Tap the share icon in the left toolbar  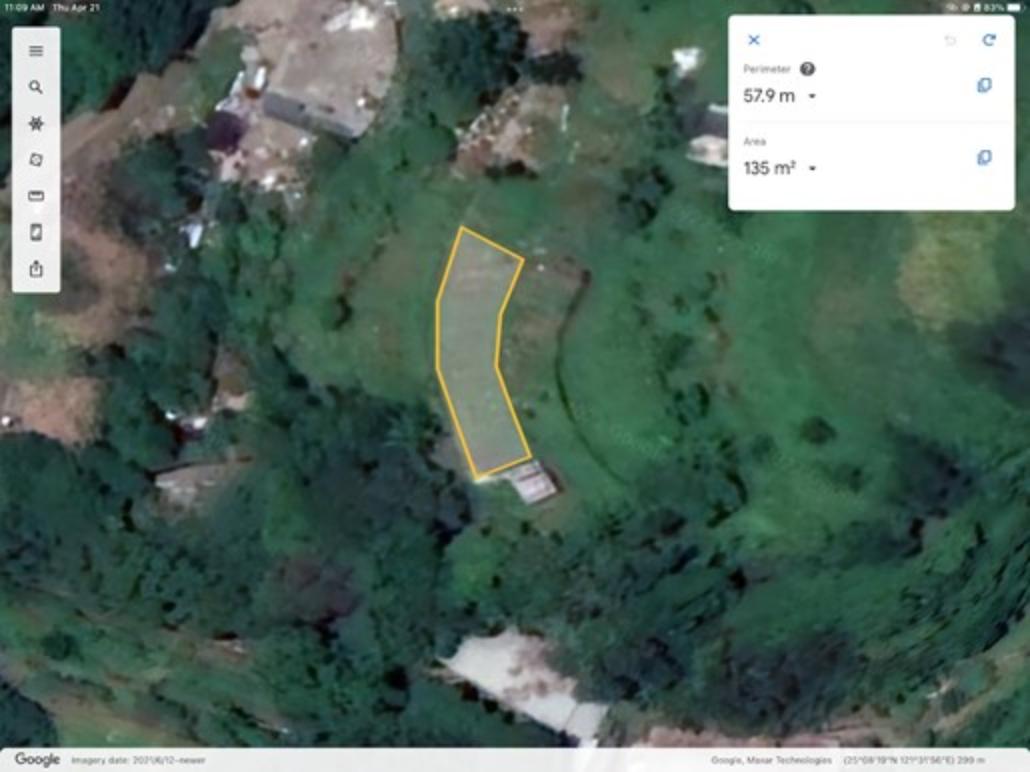point(36,268)
